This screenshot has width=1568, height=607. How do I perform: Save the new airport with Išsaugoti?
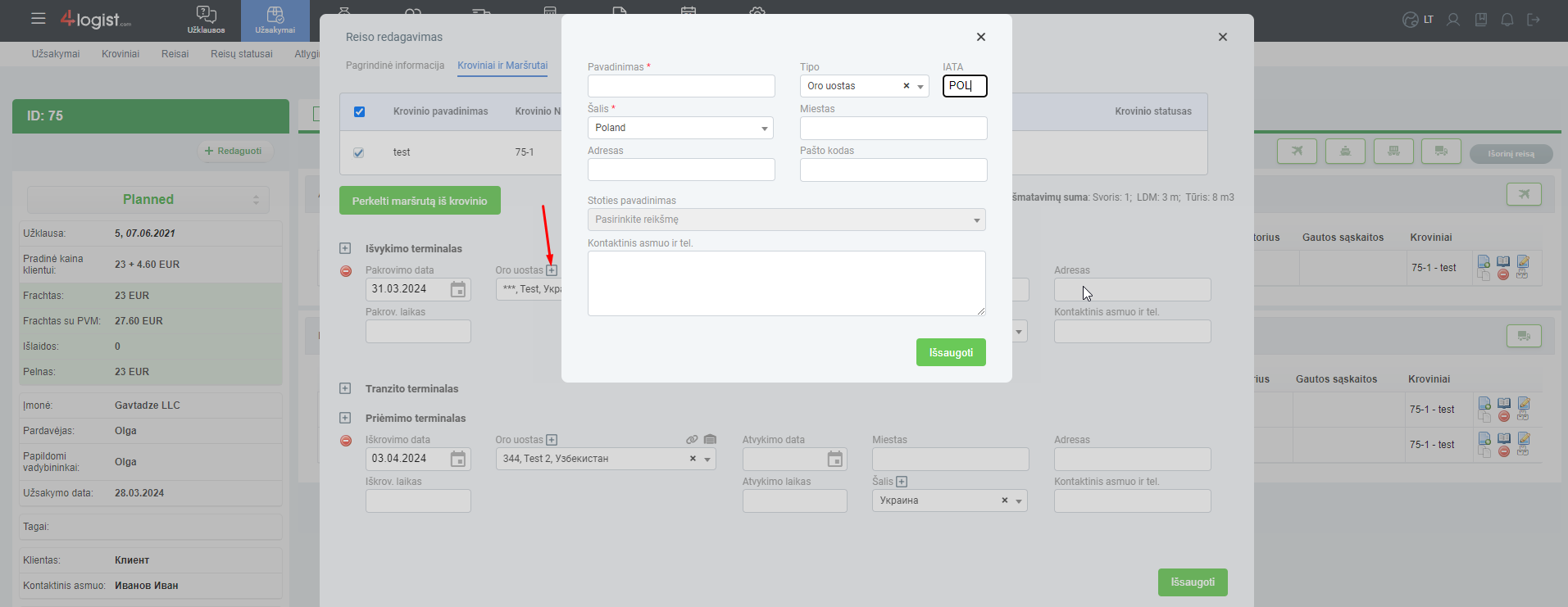pyautogui.click(x=951, y=352)
